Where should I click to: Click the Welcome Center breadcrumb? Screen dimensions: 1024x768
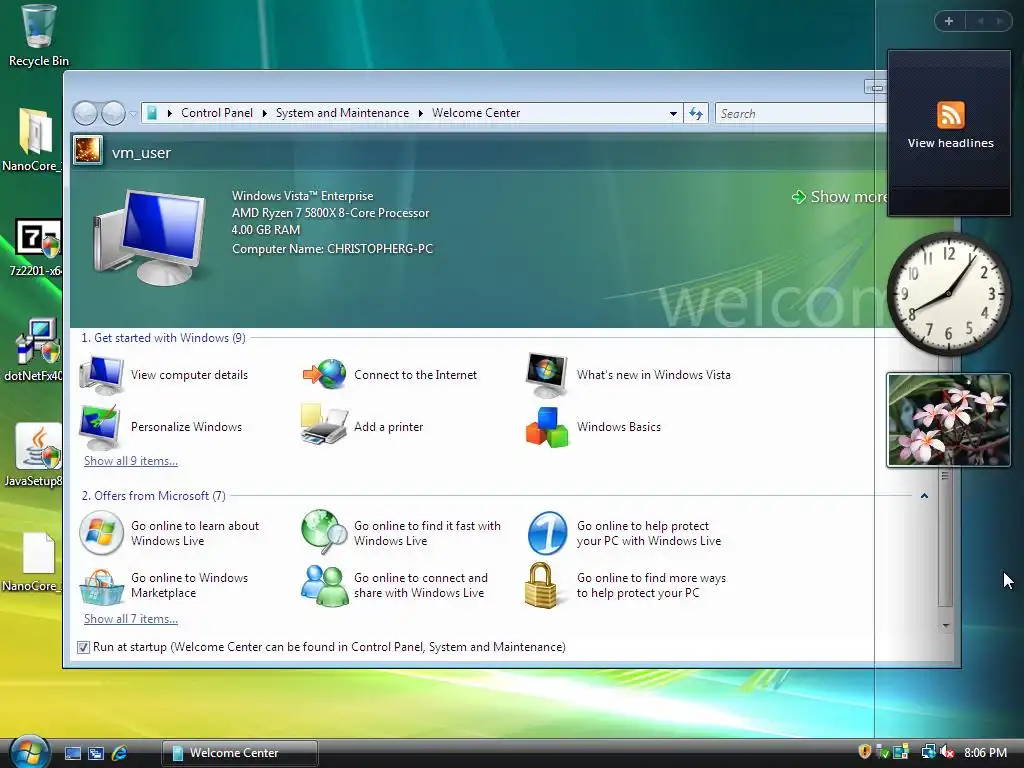pyautogui.click(x=476, y=113)
